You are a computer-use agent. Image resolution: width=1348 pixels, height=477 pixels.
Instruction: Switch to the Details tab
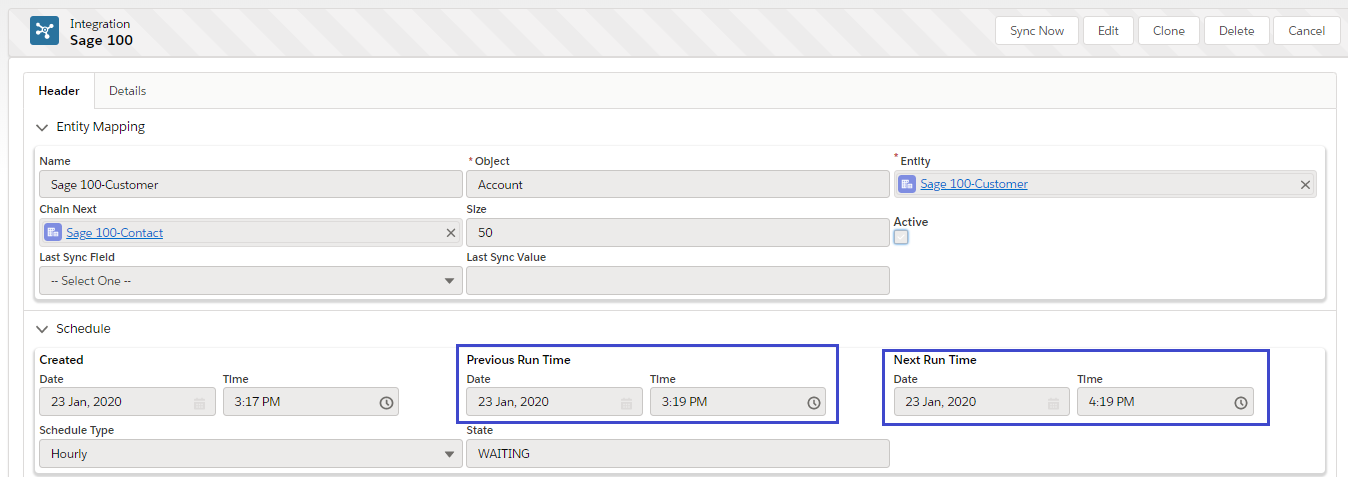click(127, 91)
